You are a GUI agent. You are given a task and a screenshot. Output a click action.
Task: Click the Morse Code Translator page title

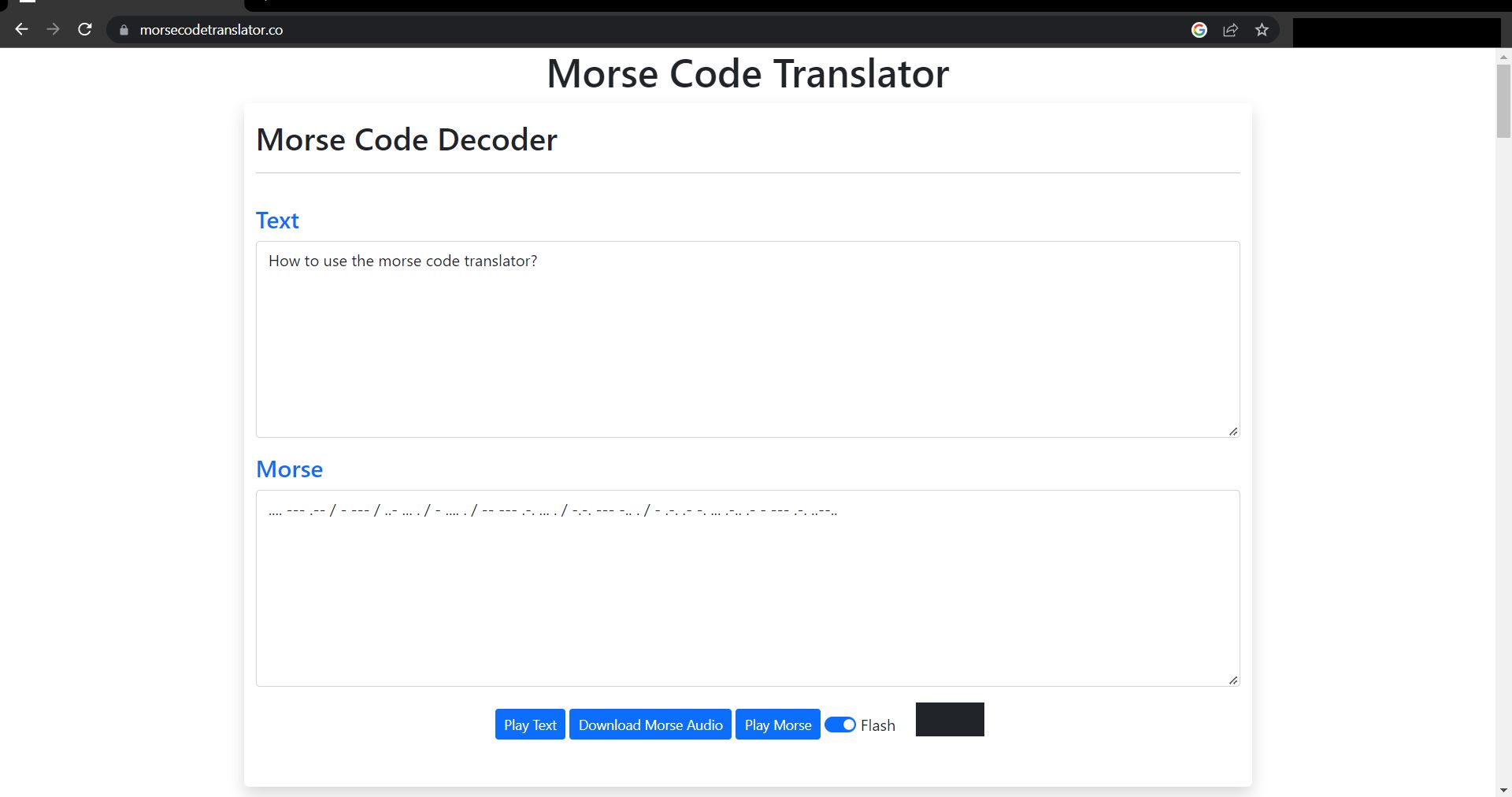point(747,73)
